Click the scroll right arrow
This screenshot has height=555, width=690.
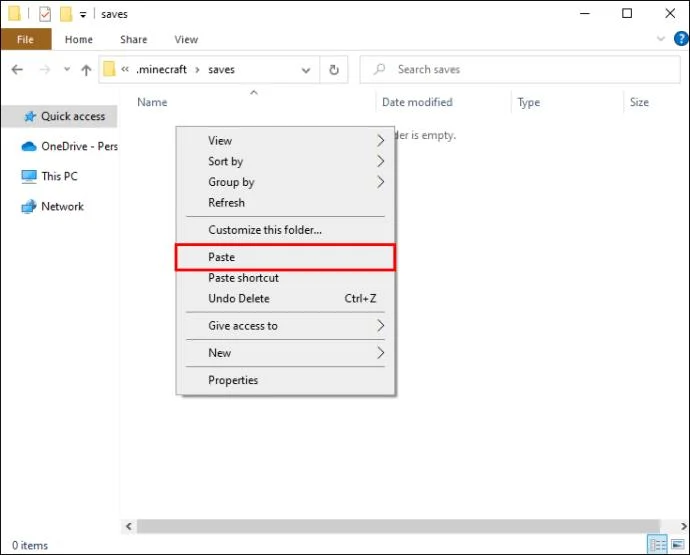(x=683, y=526)
